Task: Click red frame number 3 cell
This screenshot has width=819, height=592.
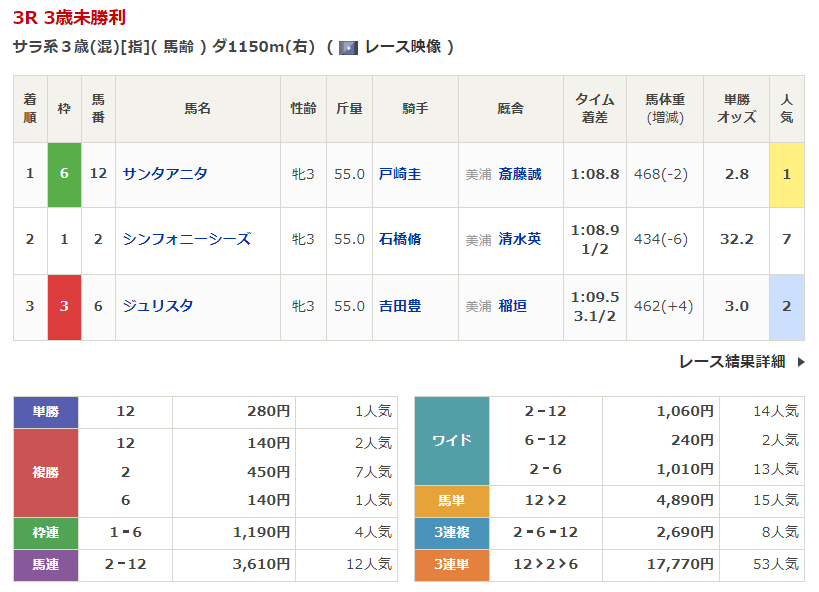Action: (x=64, y=307)
